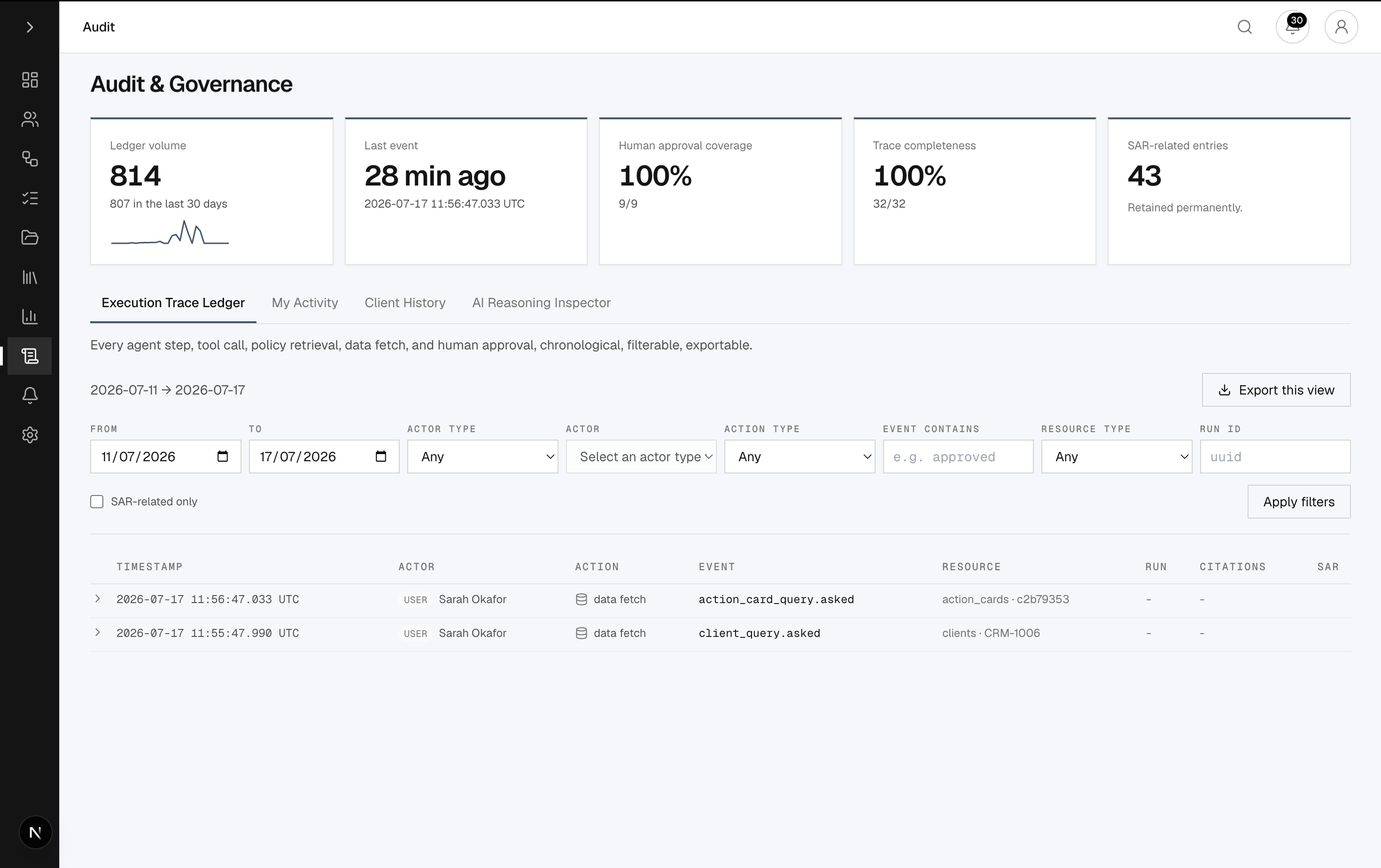Click the Apply filters button

point(1299,502)
